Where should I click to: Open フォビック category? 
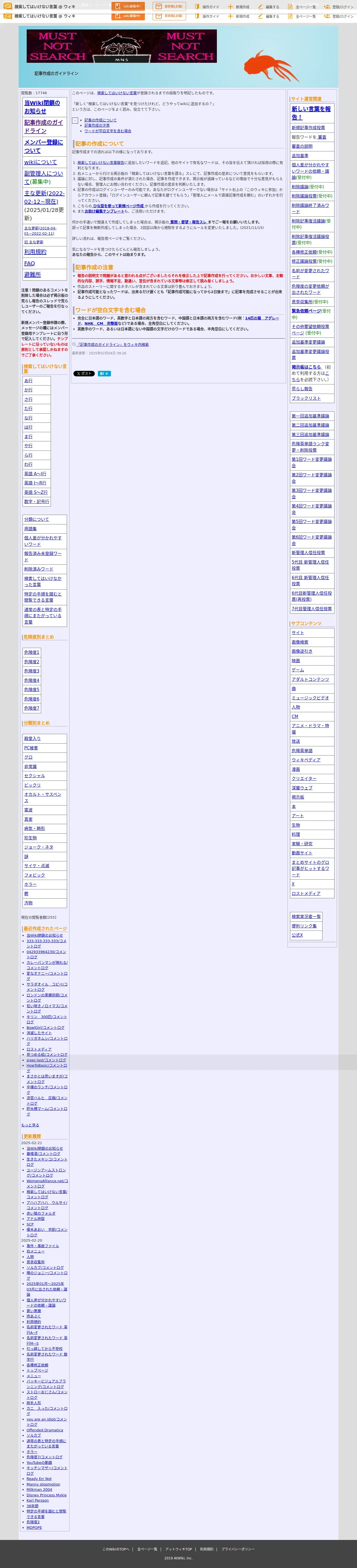[x=34, y=875]
